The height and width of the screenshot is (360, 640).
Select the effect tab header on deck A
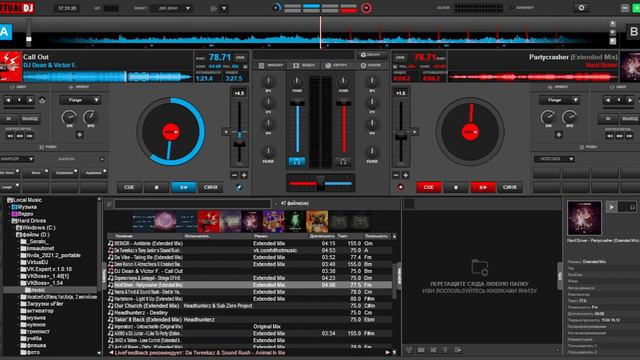[x=80, y=87]
